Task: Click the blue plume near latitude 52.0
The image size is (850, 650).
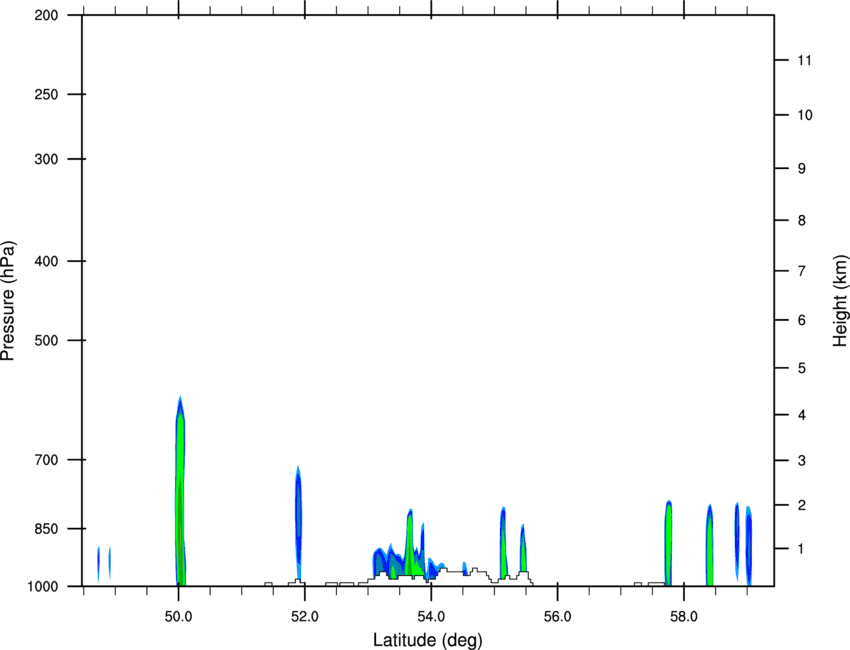Action: (298, 523)
